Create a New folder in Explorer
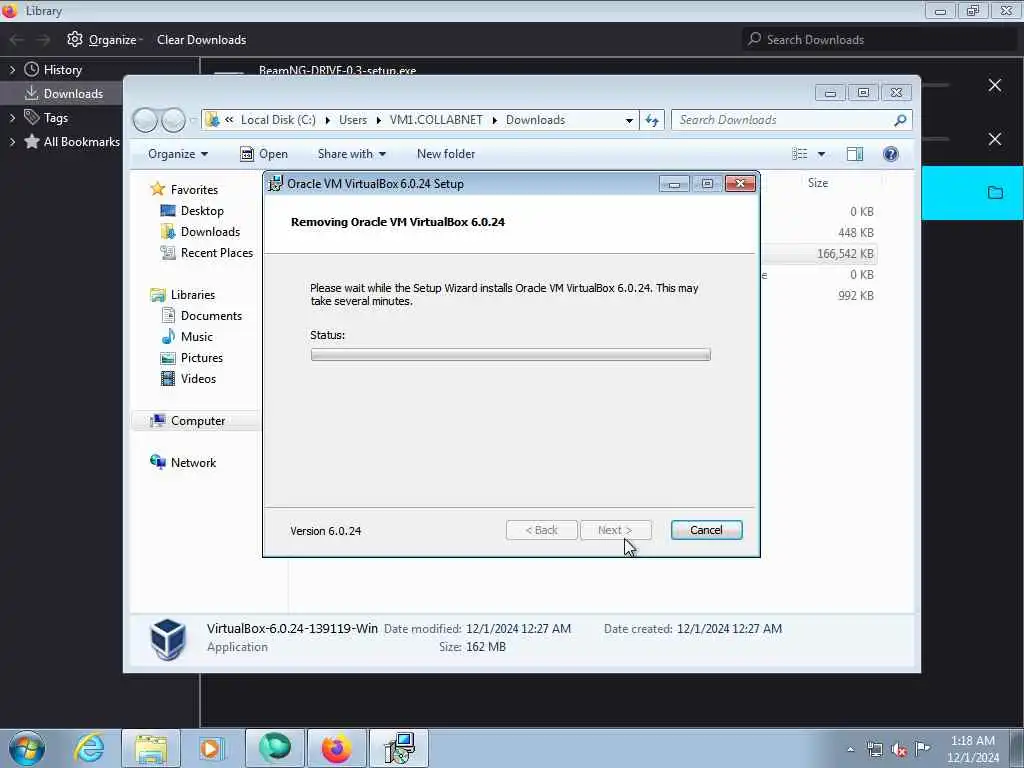The image size is (1024, 768). (x=445, y=154)
